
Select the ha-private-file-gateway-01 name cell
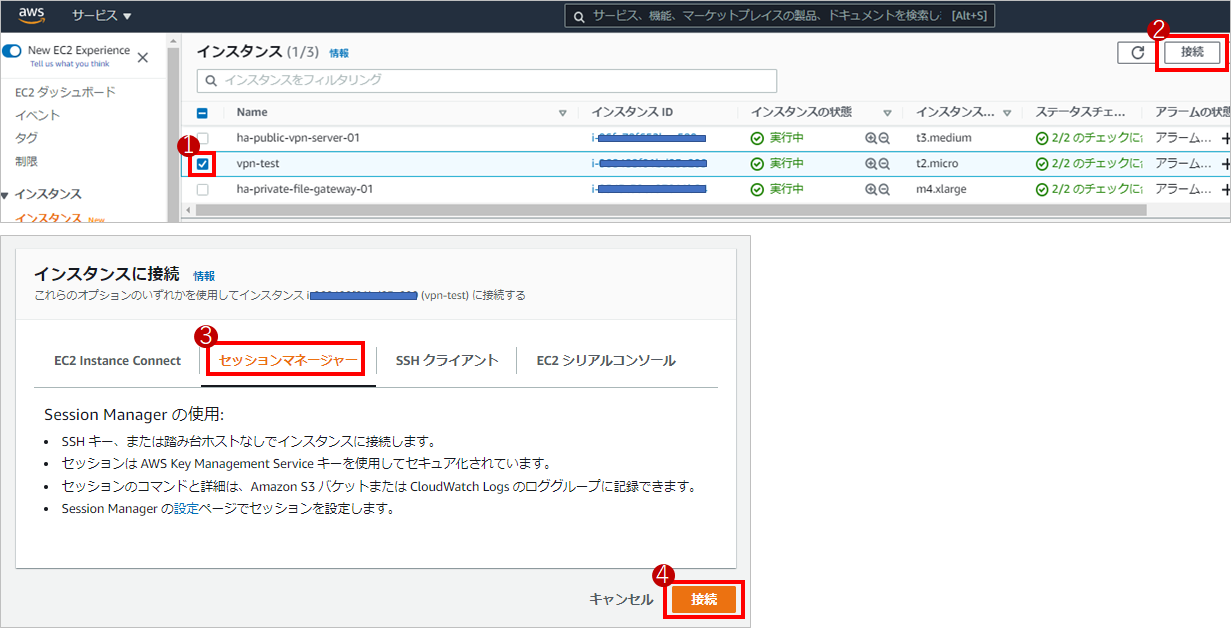(x=305, y=188)
